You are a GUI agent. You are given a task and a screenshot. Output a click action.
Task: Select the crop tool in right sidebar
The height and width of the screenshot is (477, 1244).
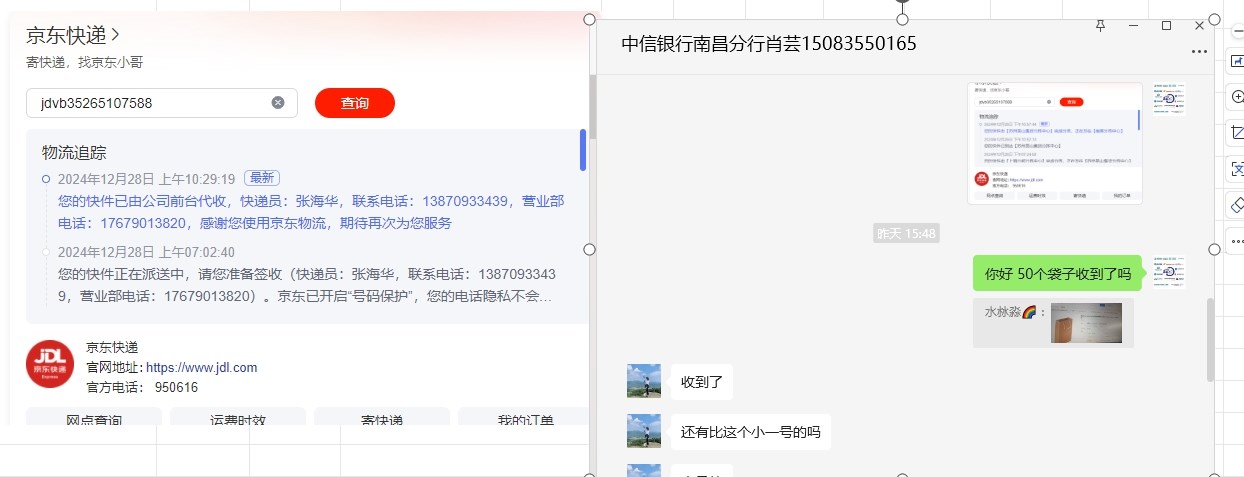[1237, 133]
